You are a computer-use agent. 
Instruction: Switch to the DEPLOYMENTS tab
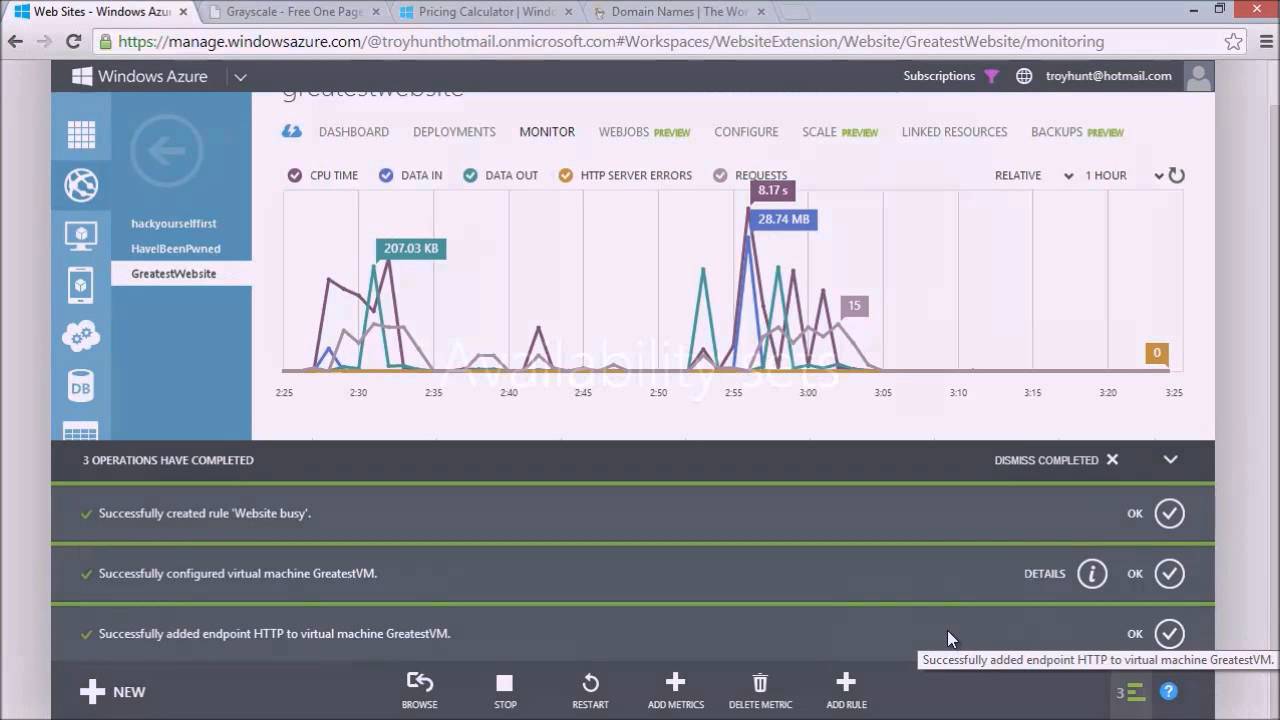click(x=454, y=132)
